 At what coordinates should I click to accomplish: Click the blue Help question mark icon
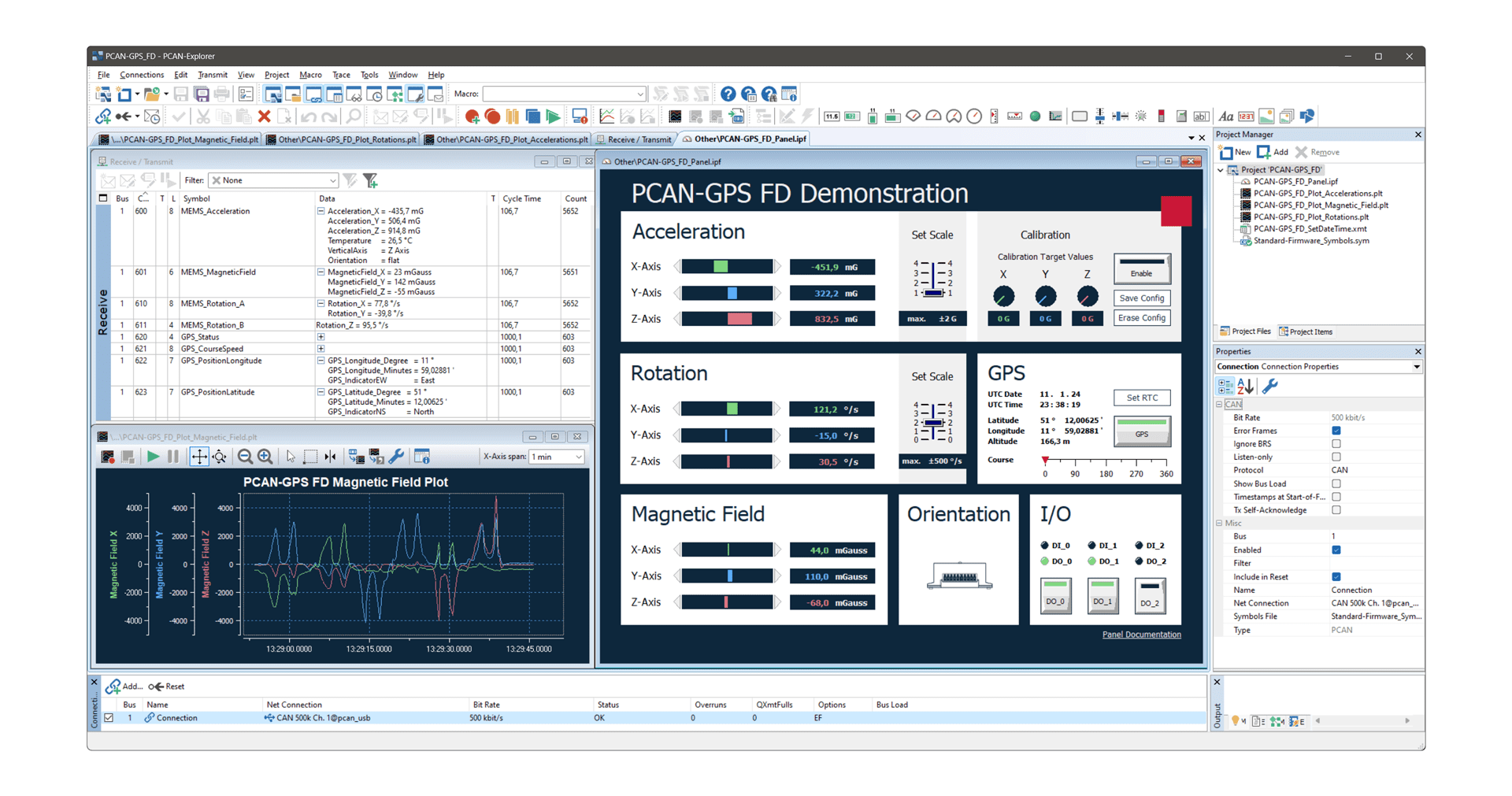tap(728, 94)
